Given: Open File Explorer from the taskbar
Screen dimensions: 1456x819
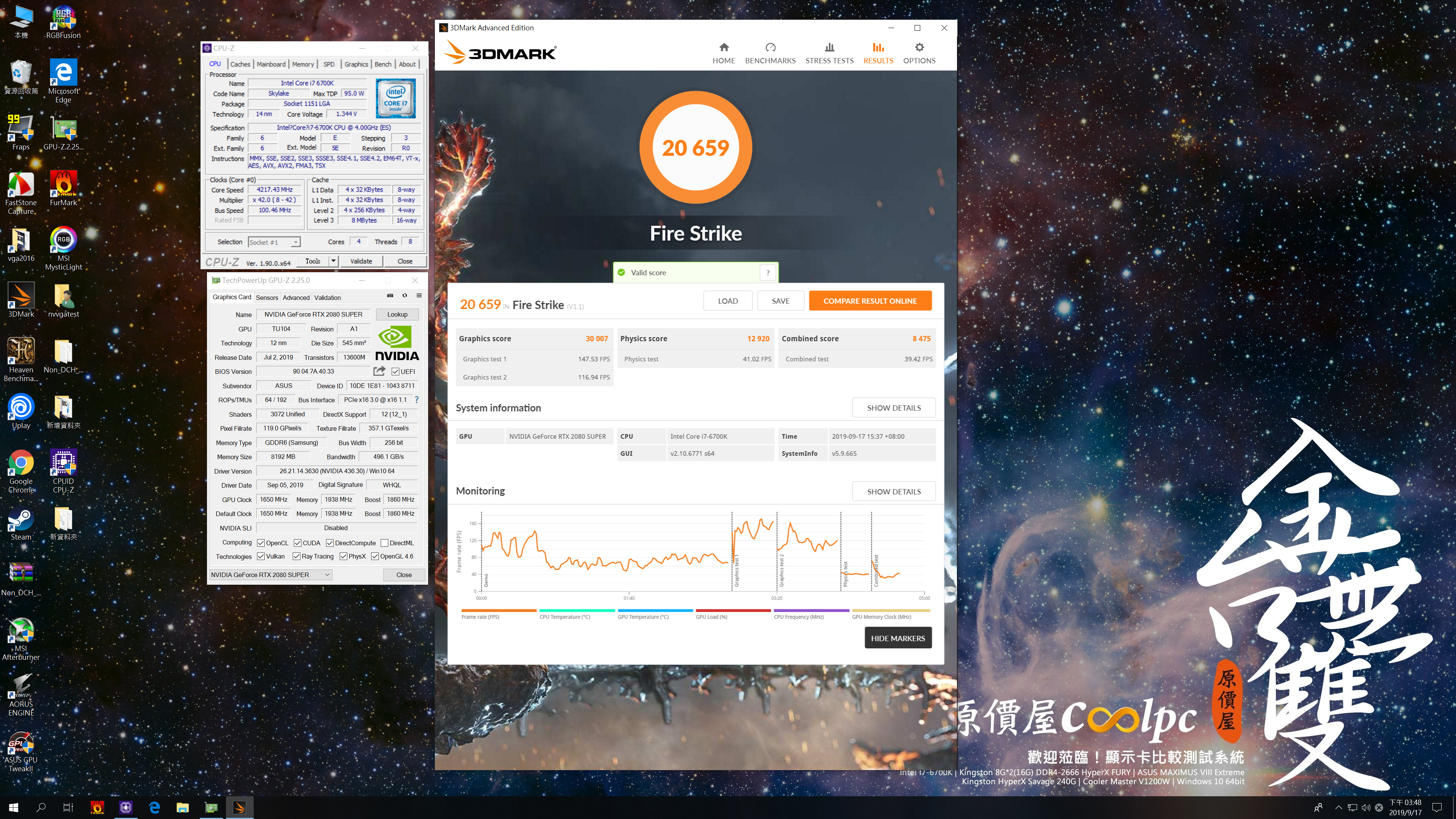Looking at the screenshot, I should coord(182,808).
